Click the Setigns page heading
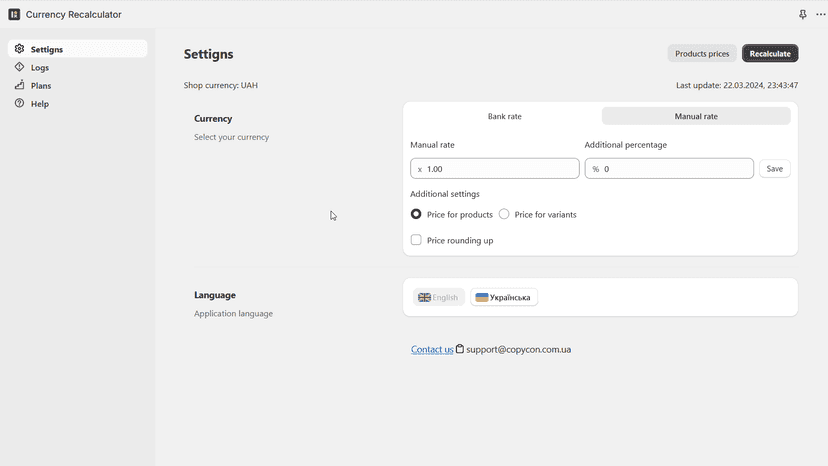The width and height of the screenshot is (828, 466). (209, 54)
